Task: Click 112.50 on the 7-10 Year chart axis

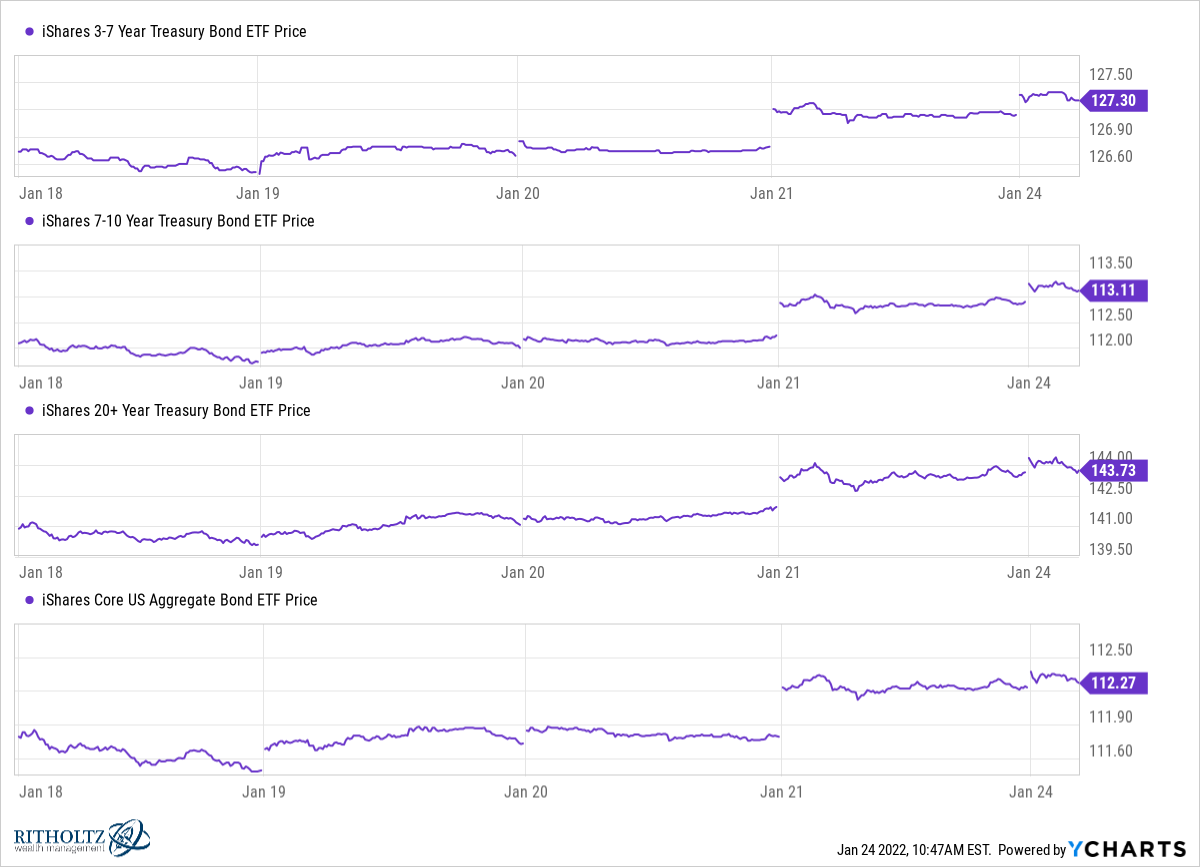Action: (x=1110, y=314)
